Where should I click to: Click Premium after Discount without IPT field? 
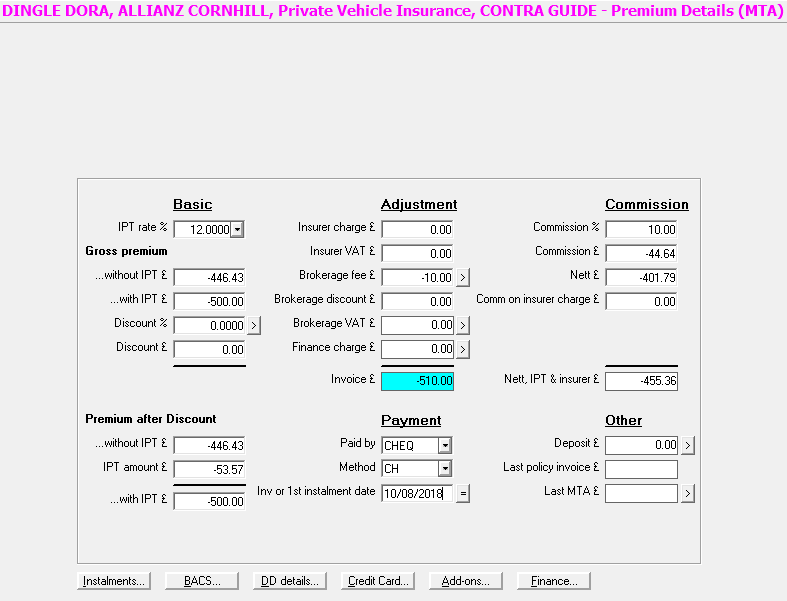[x=209, y=445]
